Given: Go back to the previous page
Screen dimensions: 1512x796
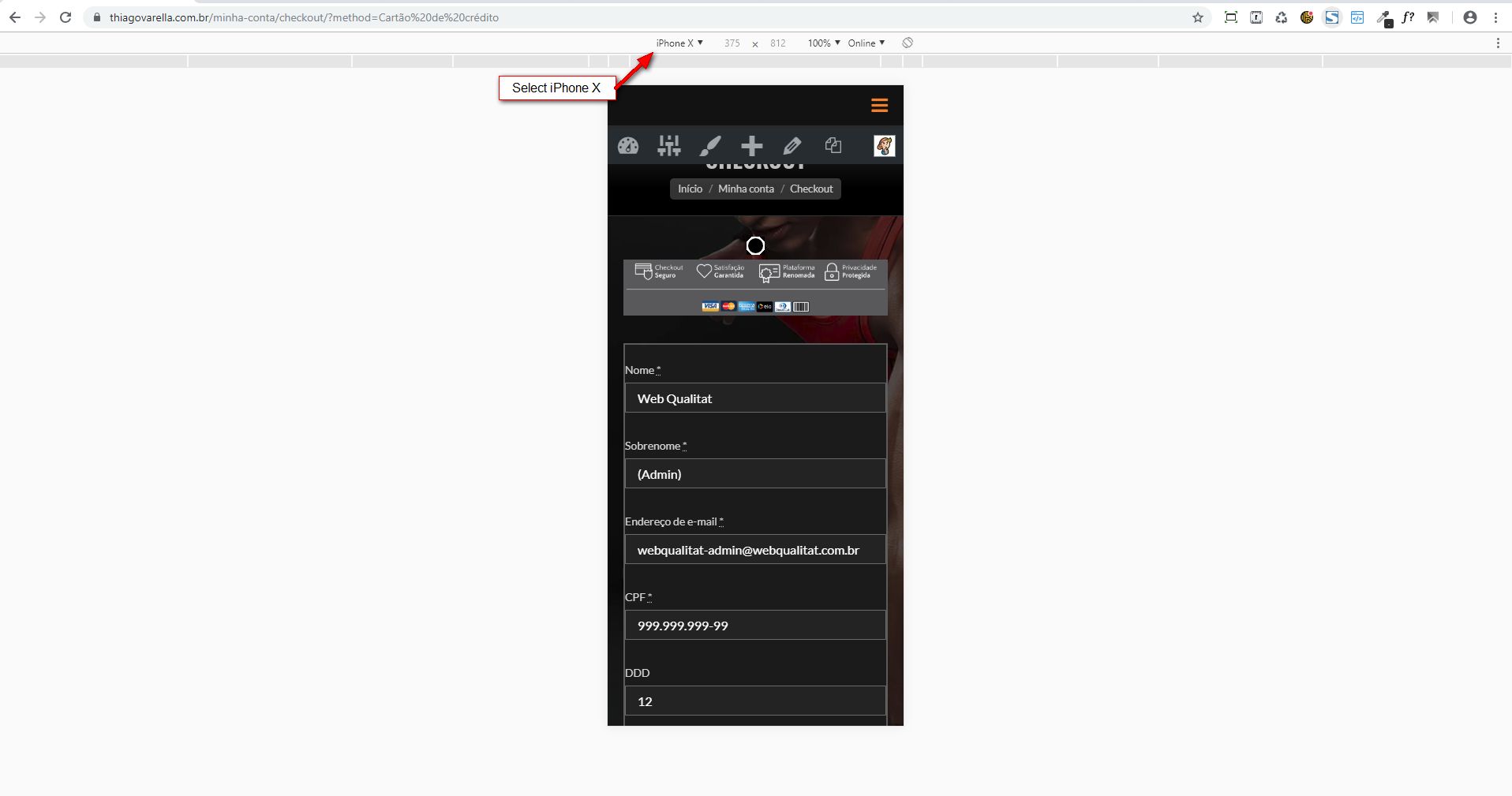Looking at the screenshot, I should (15, 17).
